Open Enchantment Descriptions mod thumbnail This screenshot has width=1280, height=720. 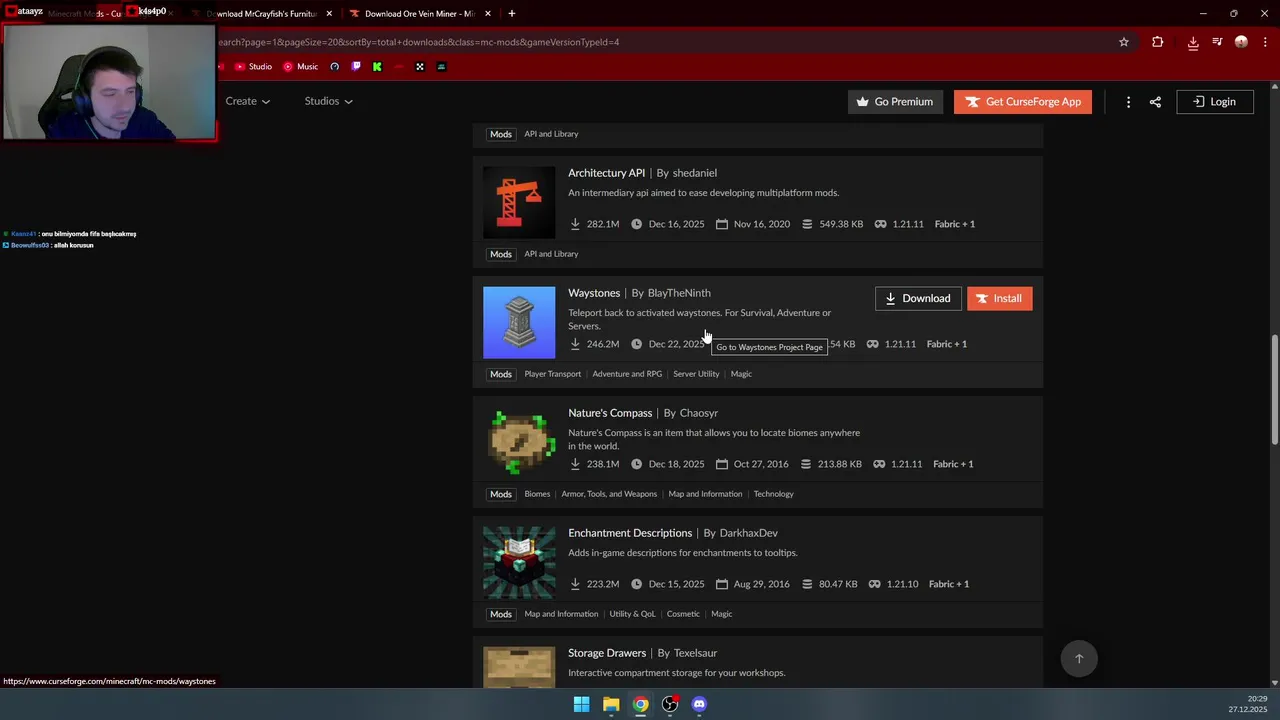(x=519, y=563)
